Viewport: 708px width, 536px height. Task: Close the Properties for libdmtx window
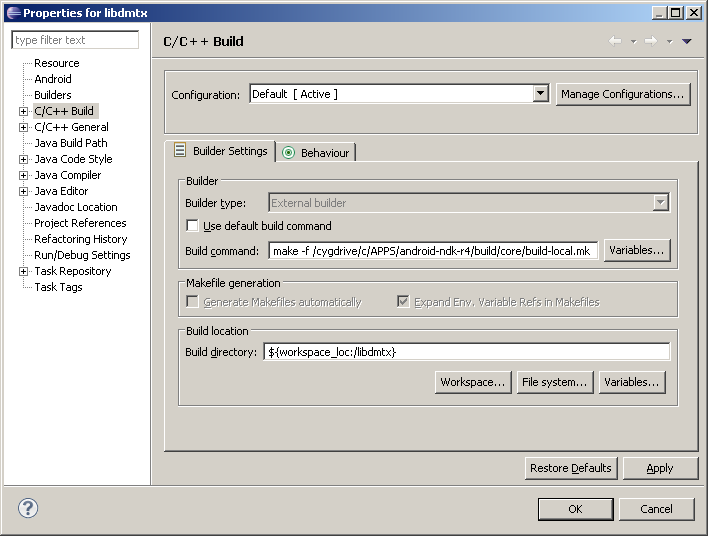pyautogui.click(x=693, y=13)
